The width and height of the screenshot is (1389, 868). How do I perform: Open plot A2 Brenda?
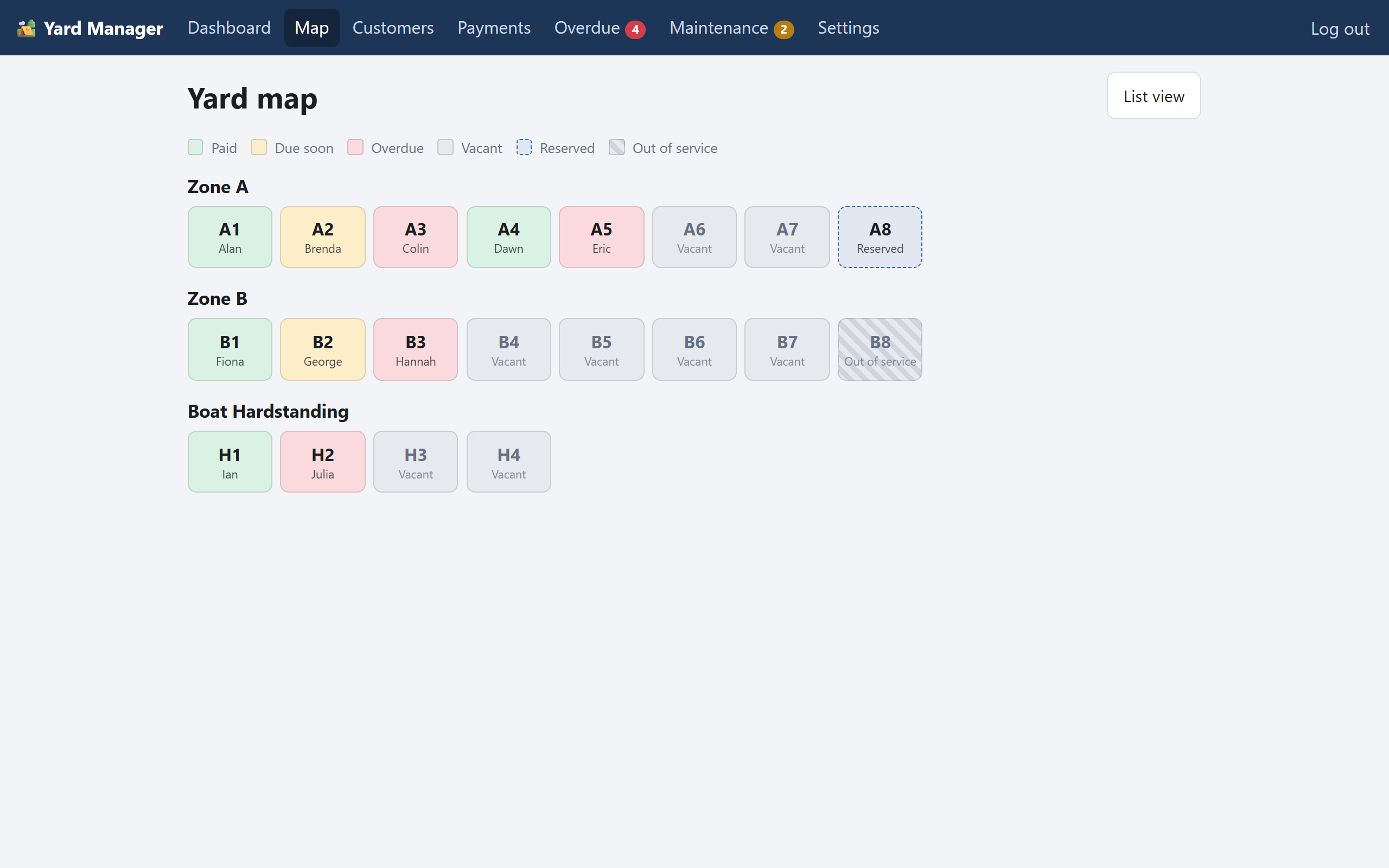click(323, 237)
